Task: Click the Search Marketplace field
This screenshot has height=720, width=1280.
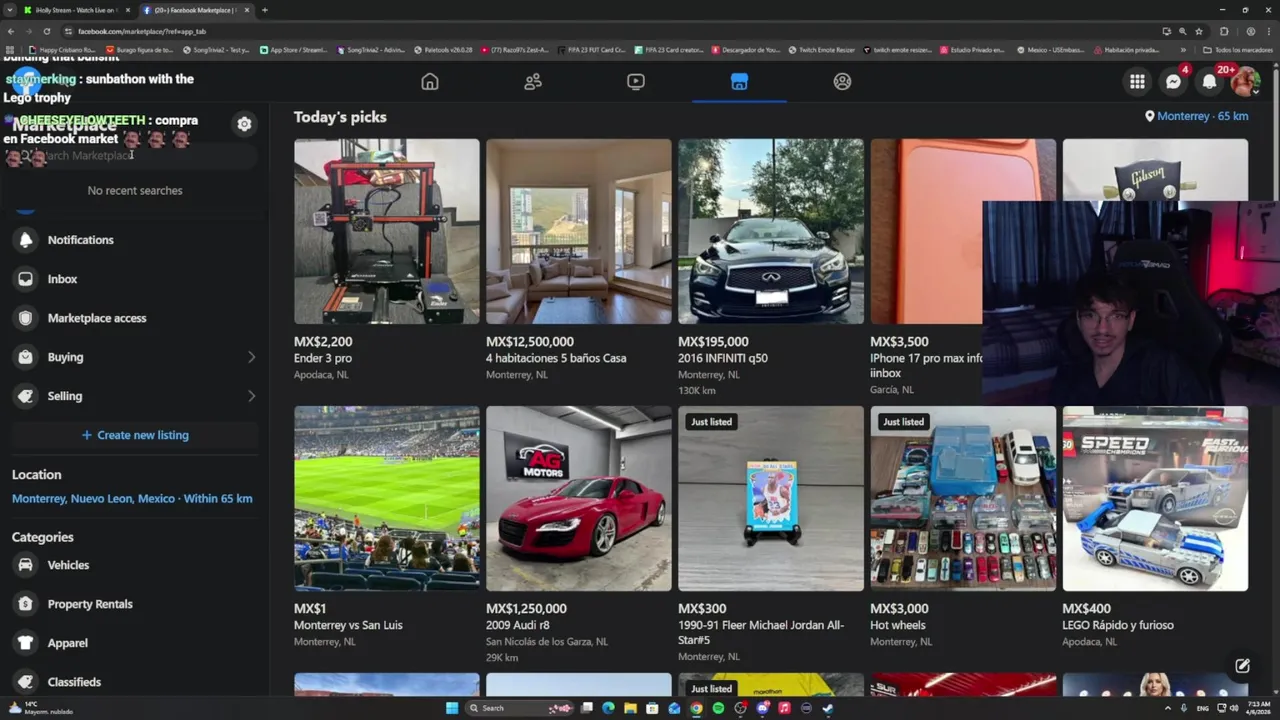Action: (135, 156)
